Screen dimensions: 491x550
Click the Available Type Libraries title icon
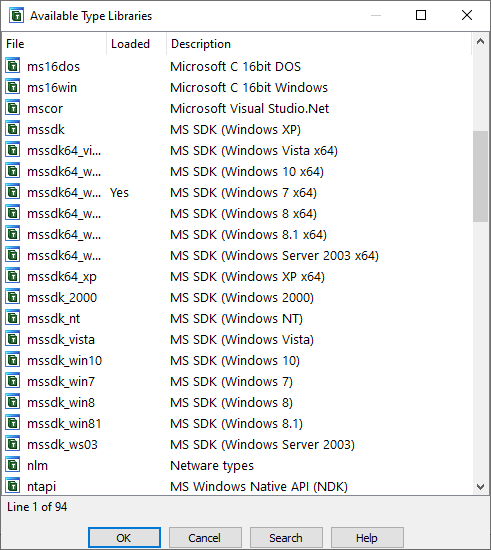click(16, 16)
